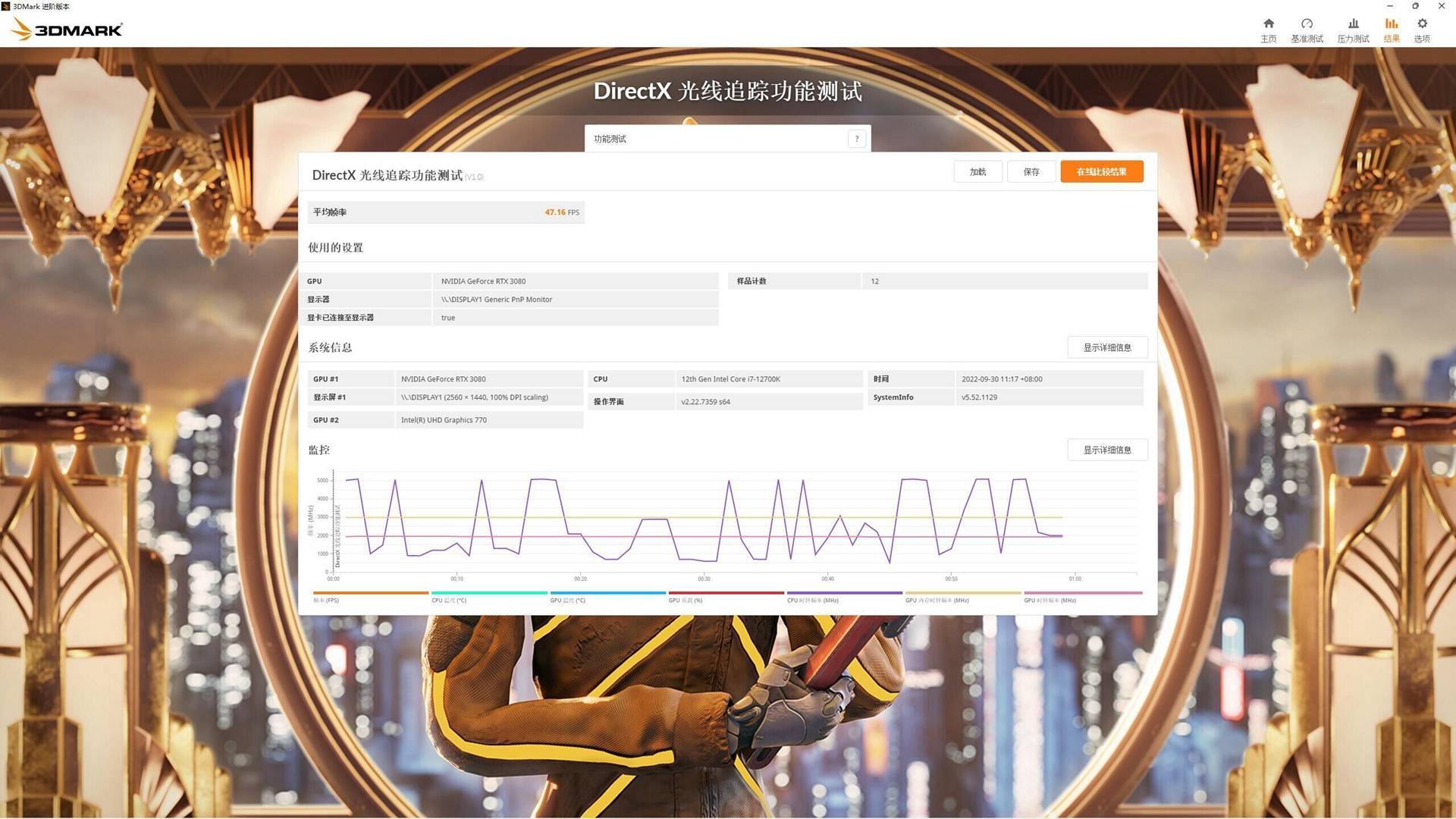Viewport: 1456px width, 819px height.
Task: Click the 加载 load button
Action: coord(977,172)
